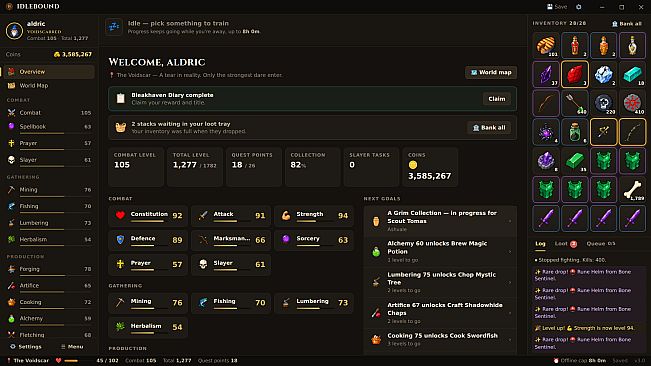Viewport: 651px width, 366px height.
Task: Expand Artifice 67 Craft Shadowhide Chaps goal
Action: point(440,313)
